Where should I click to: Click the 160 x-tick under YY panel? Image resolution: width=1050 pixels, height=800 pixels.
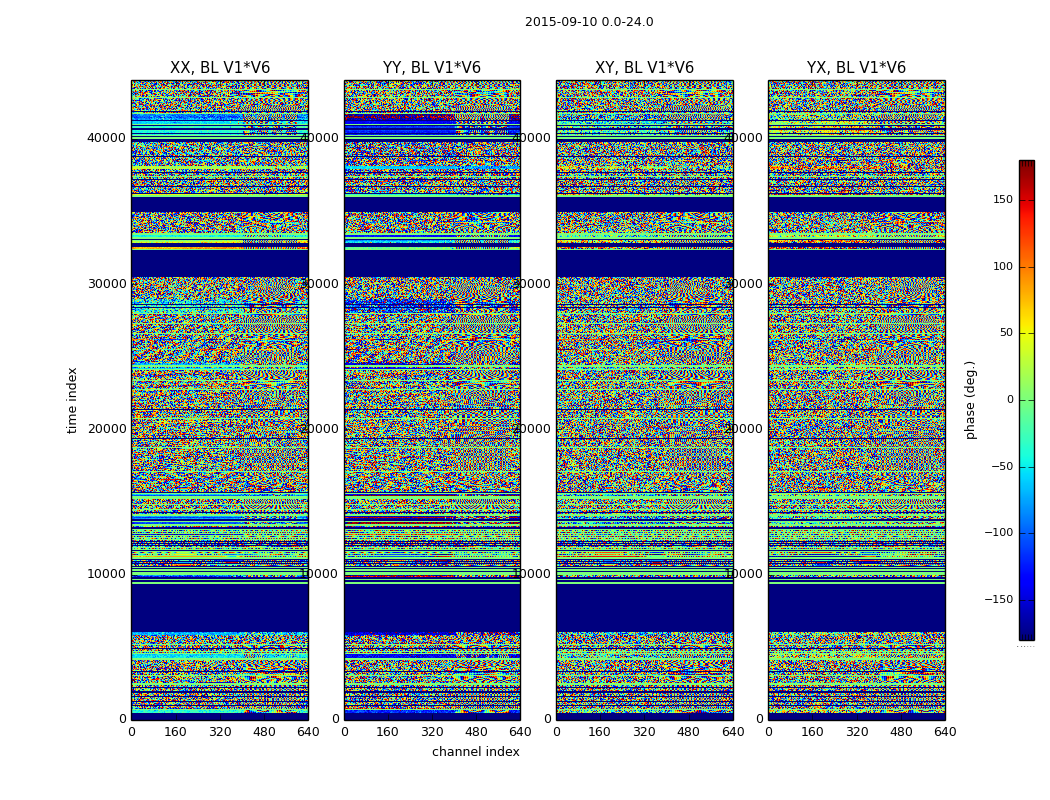click(x=388, y=732)
